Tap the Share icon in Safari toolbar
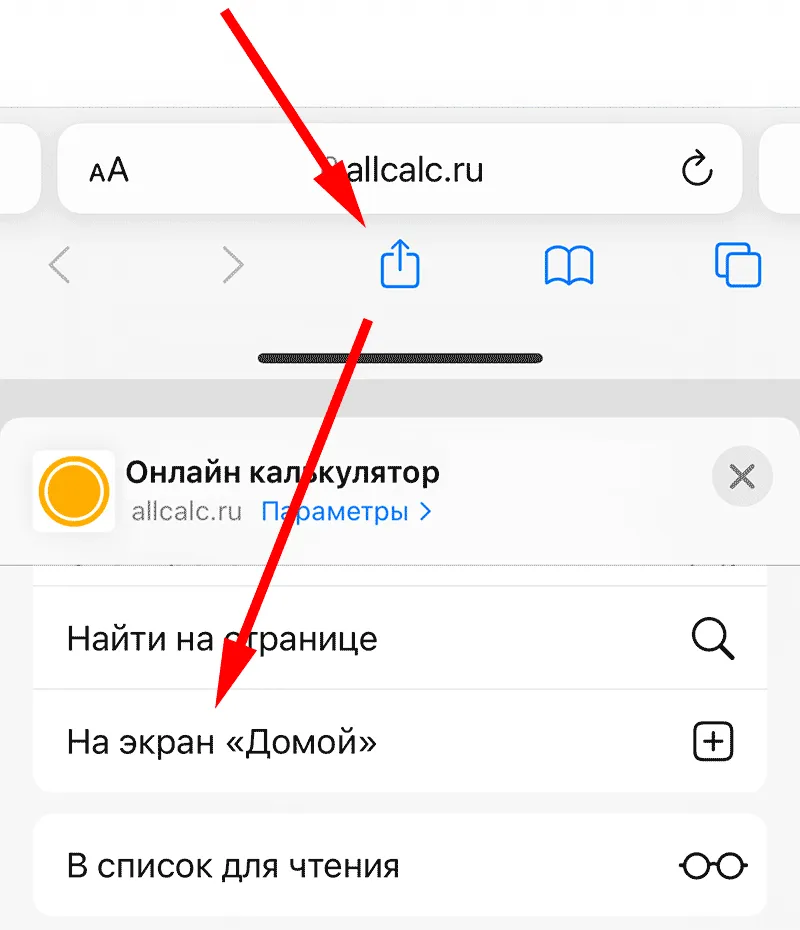This screenshot has height=930, width=800. pos(400,263)
